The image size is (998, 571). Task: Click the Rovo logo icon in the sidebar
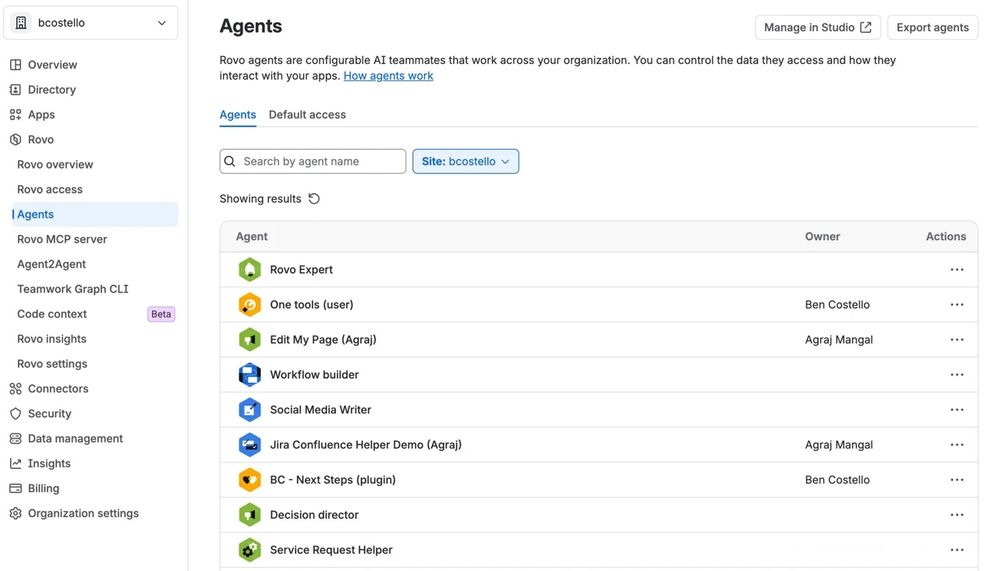15,139
